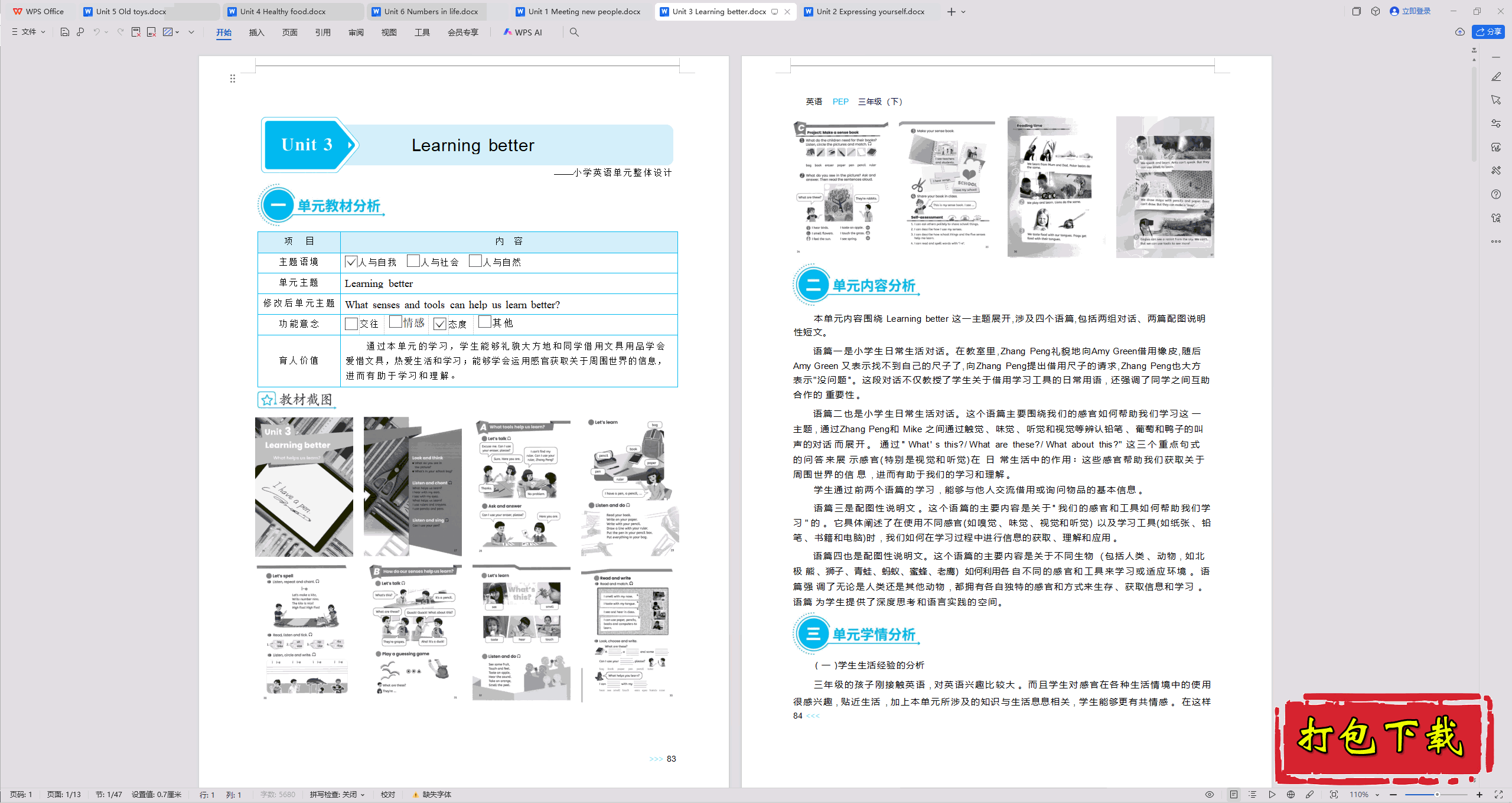Enter full screen mode icon
The width and height of the screenshot is (1512, 803).
point(1498,795)
